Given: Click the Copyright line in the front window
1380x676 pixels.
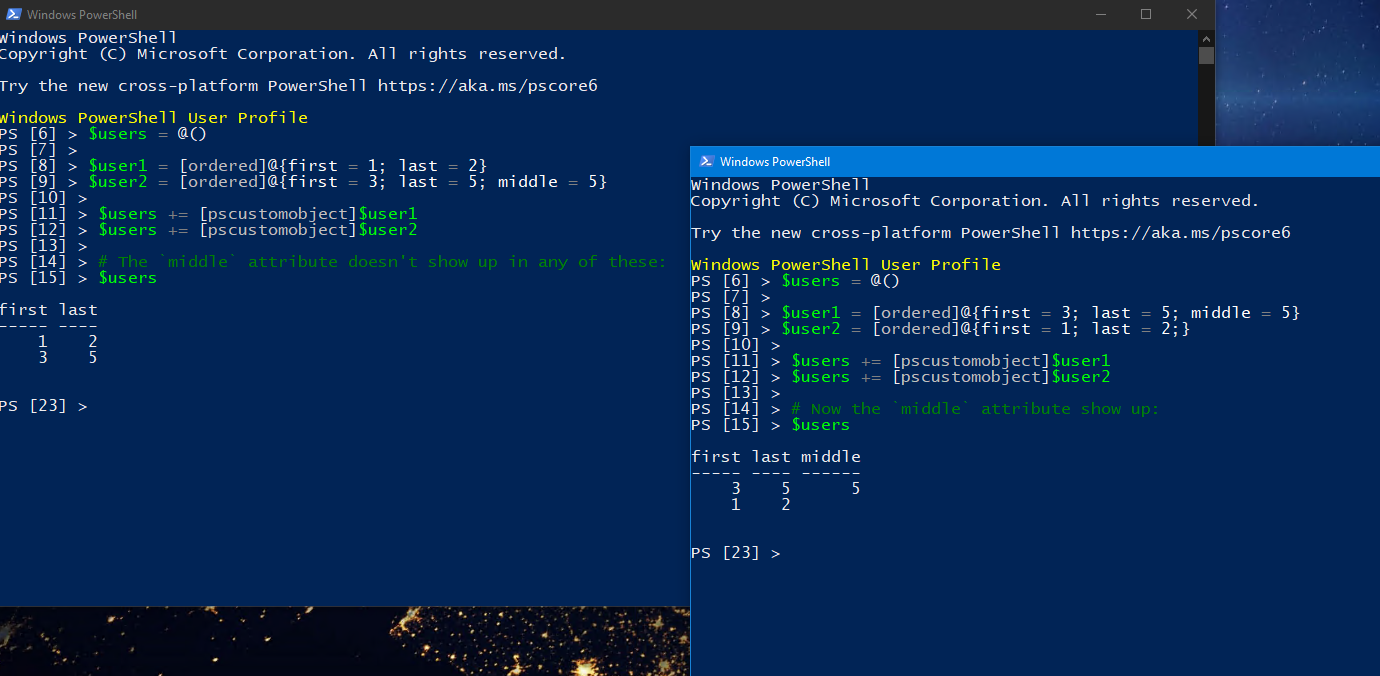Looking at the screenshot, I should tap(975, 201).
